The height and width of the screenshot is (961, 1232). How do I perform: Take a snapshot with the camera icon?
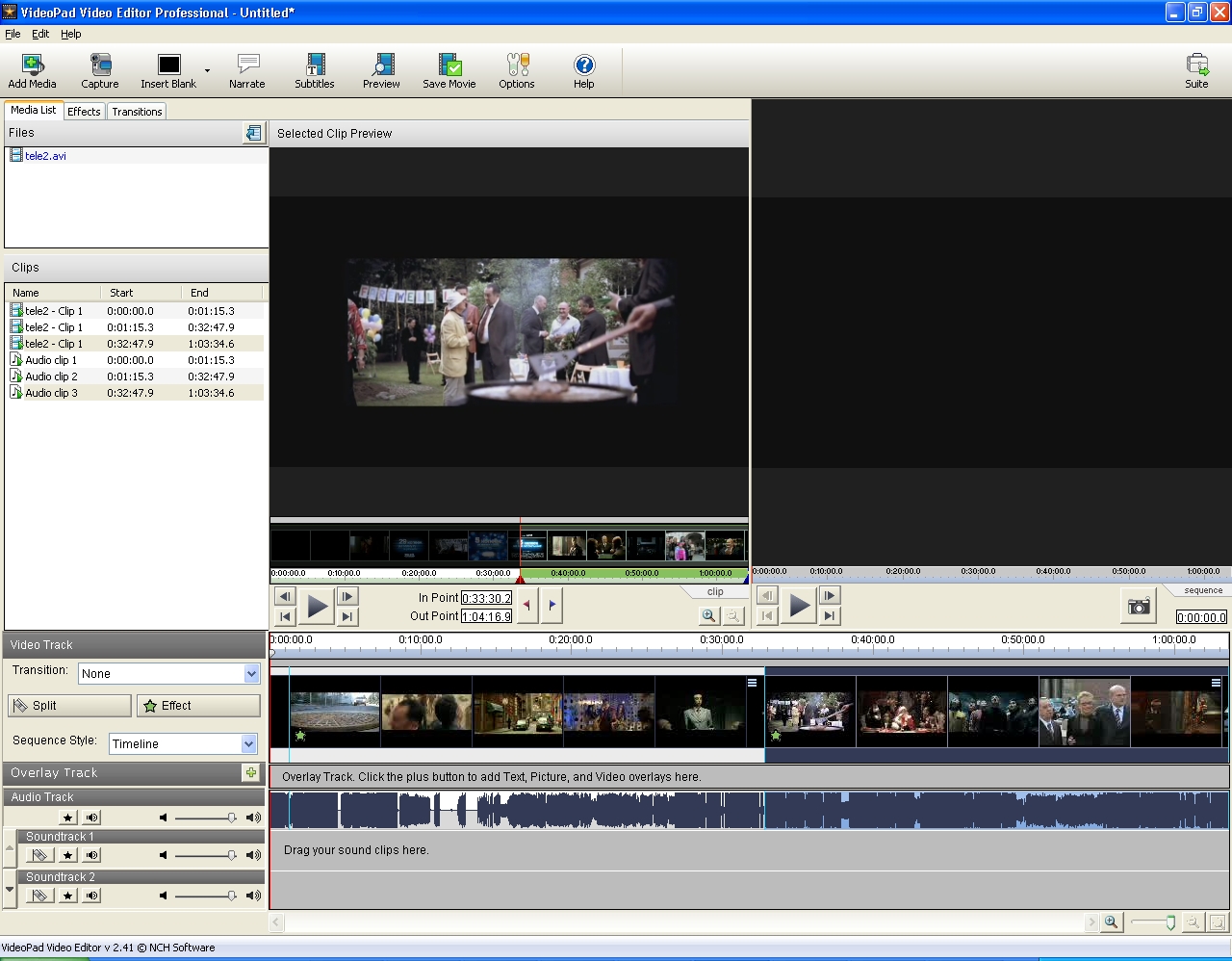click(x=1139, y=607)
